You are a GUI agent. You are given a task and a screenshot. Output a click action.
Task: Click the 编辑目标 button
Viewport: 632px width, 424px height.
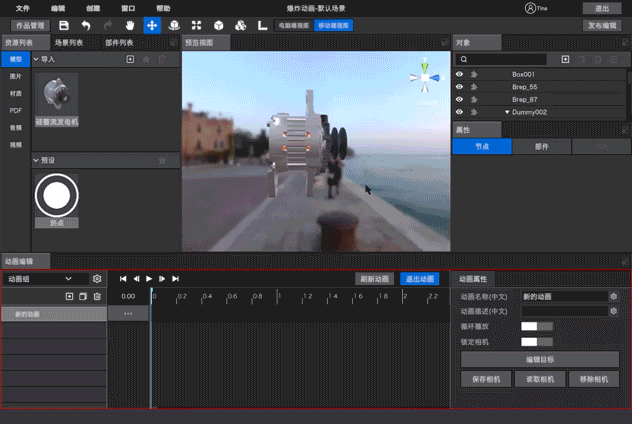point(540,360)
